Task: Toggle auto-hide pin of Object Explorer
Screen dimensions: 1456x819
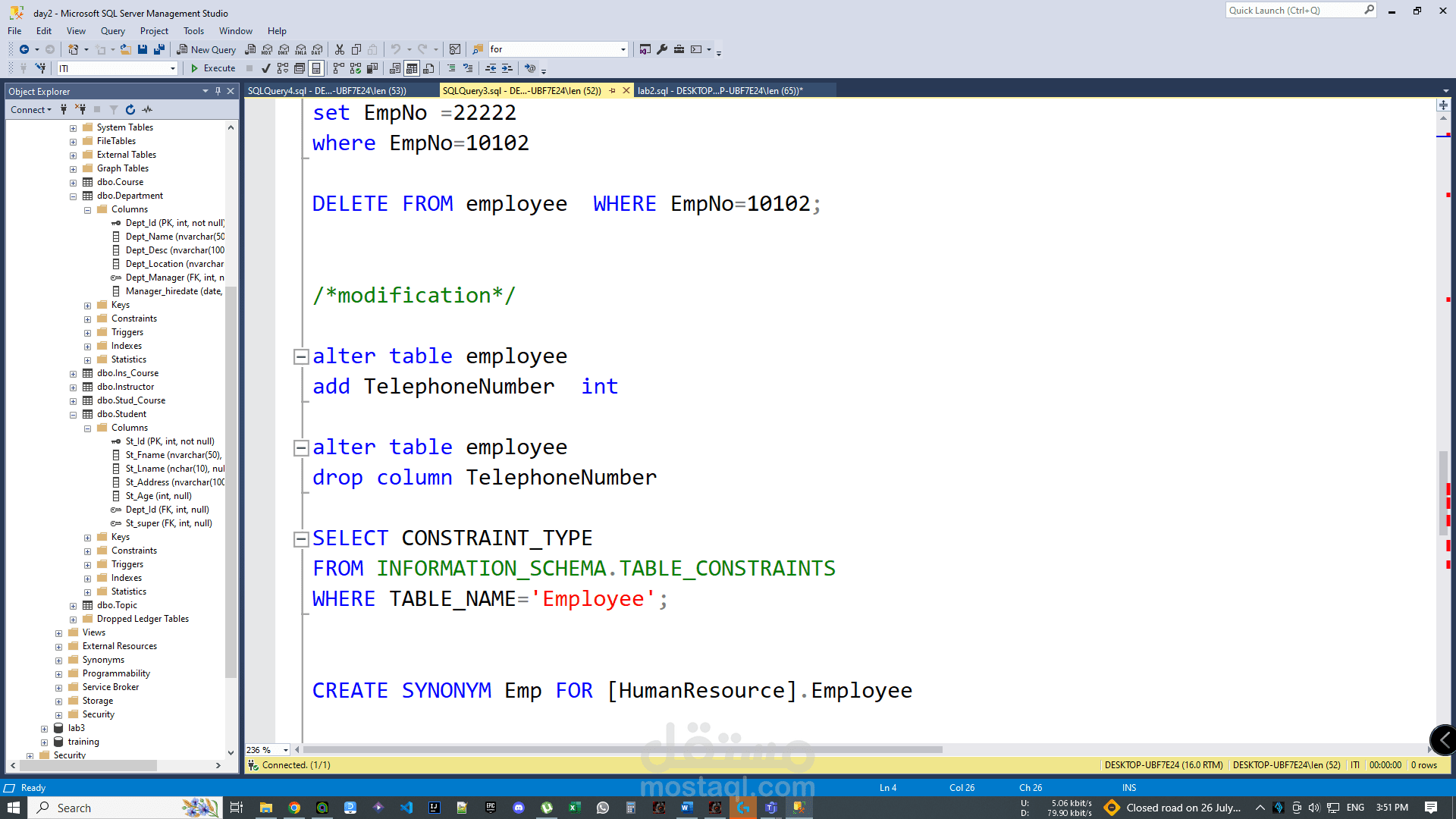Action: pyautogui.click(x=218, y=91)
